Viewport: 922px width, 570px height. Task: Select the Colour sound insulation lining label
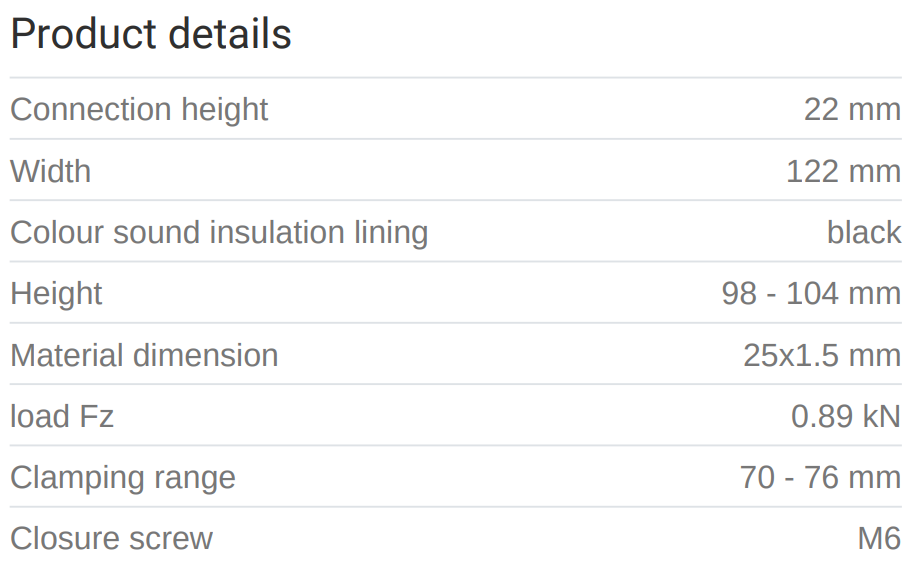tap(219, 232)
